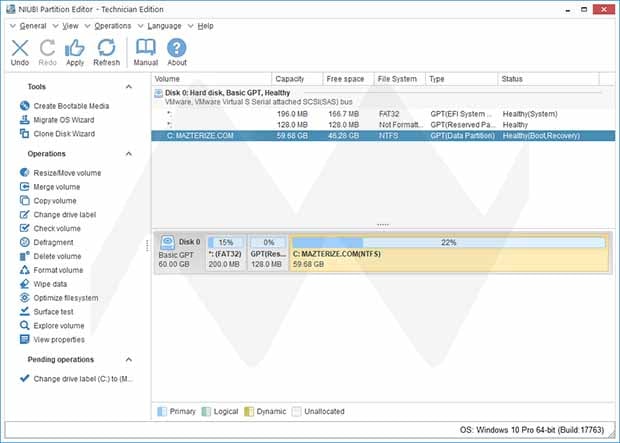Viewport: 620px width, 443px height.
Task: Click pending Change drive label (C:) entry
Action: click(83, 379)
